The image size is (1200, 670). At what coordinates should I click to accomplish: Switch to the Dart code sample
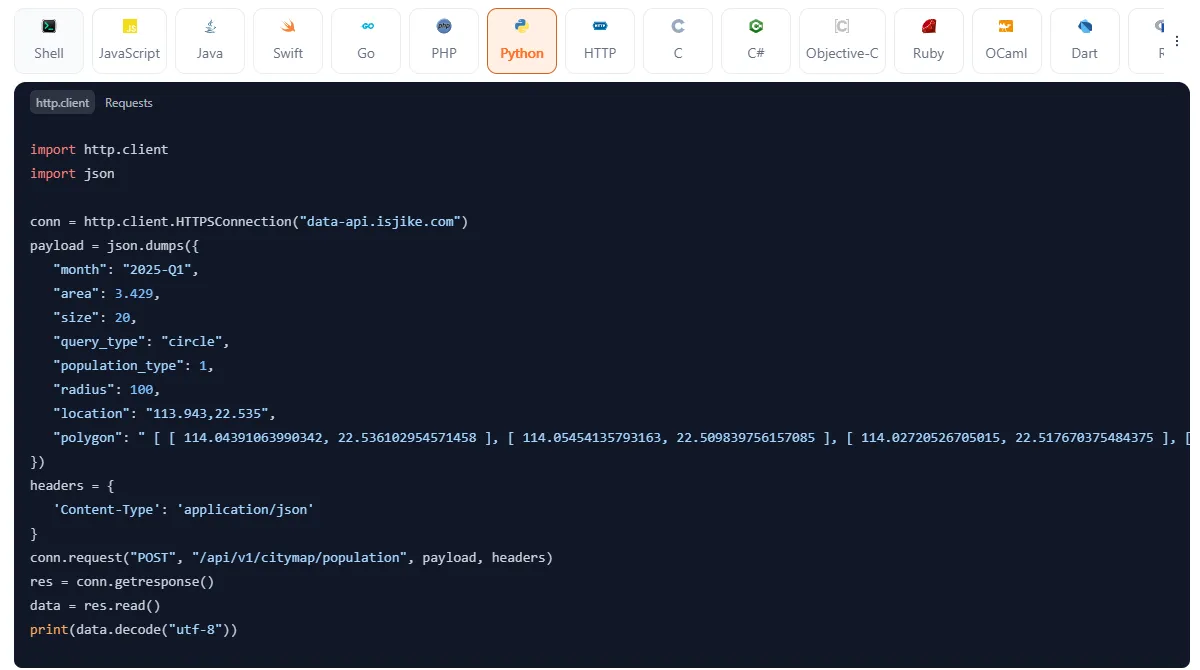click(x=1085, y=41)
